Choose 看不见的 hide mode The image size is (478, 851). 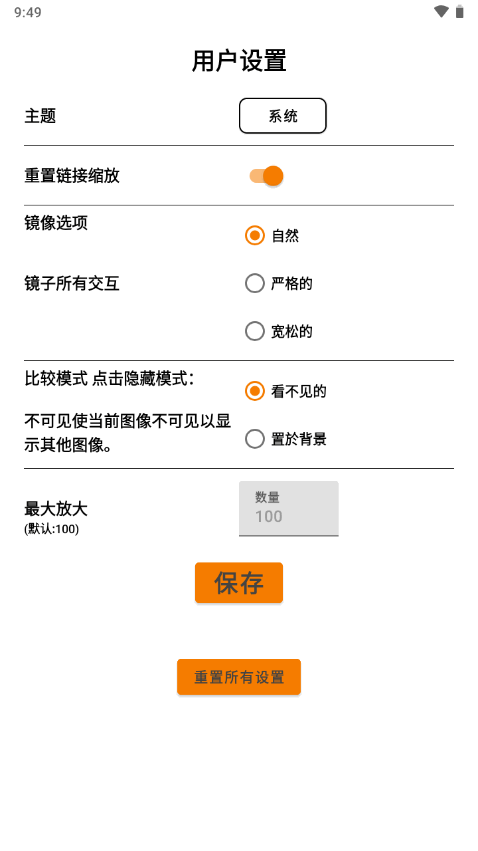(x=286, y=391)
